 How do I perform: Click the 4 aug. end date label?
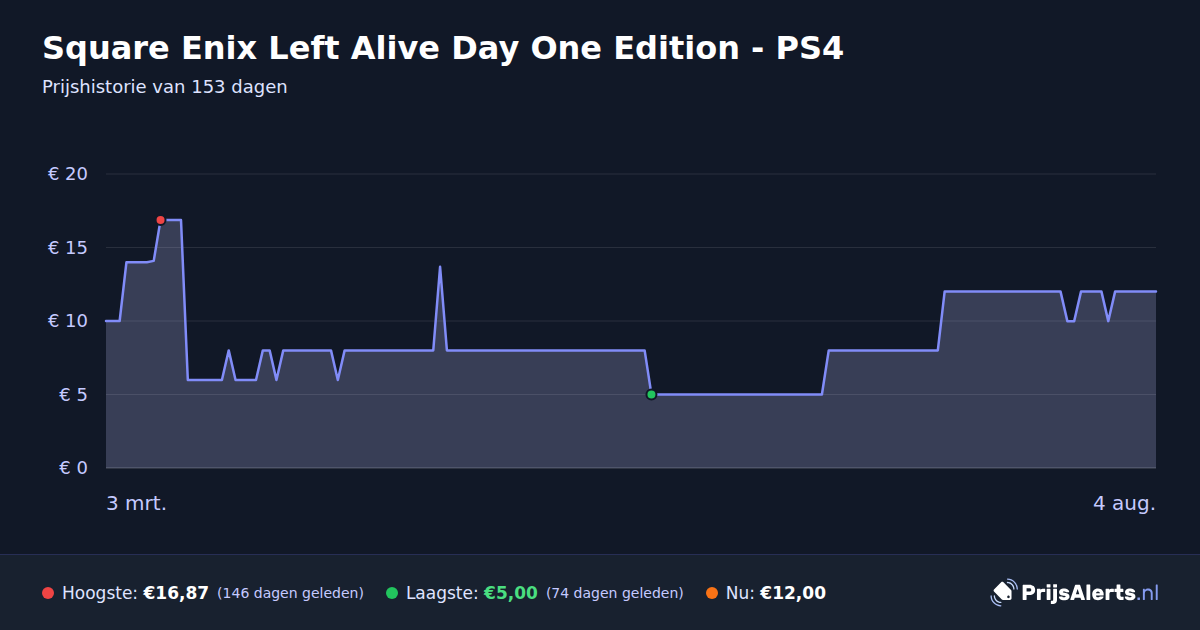[x=1124, y=503]
